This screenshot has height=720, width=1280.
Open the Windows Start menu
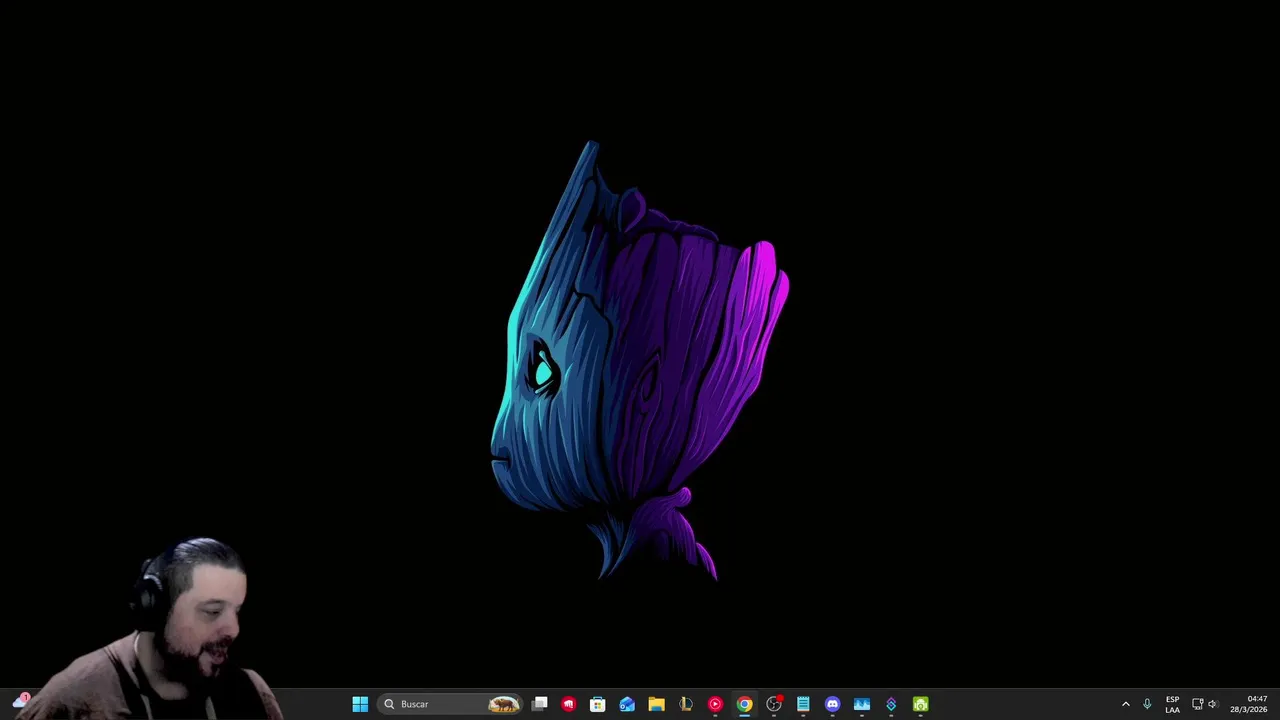tap(360, 704)
